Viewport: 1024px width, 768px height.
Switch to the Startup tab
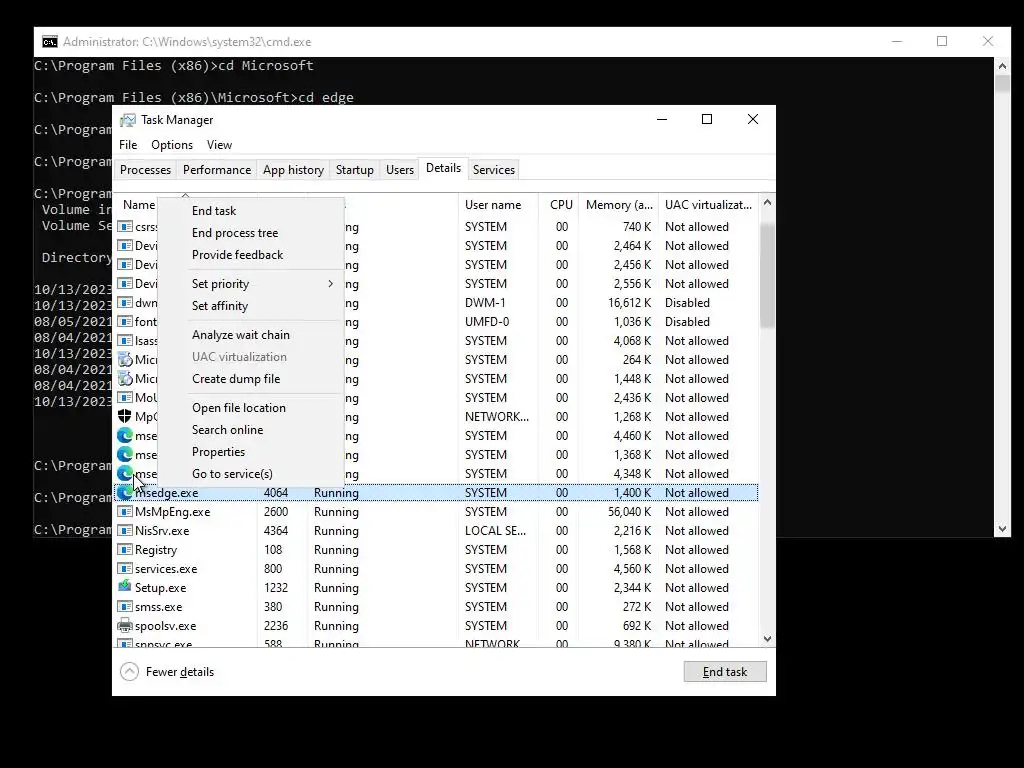[355, 170]
